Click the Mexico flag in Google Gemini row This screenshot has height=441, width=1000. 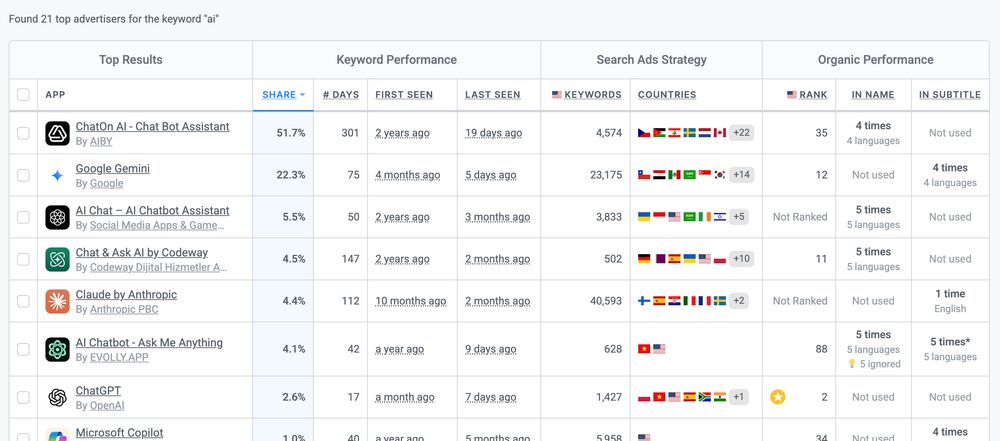click(x=674, y=175)
